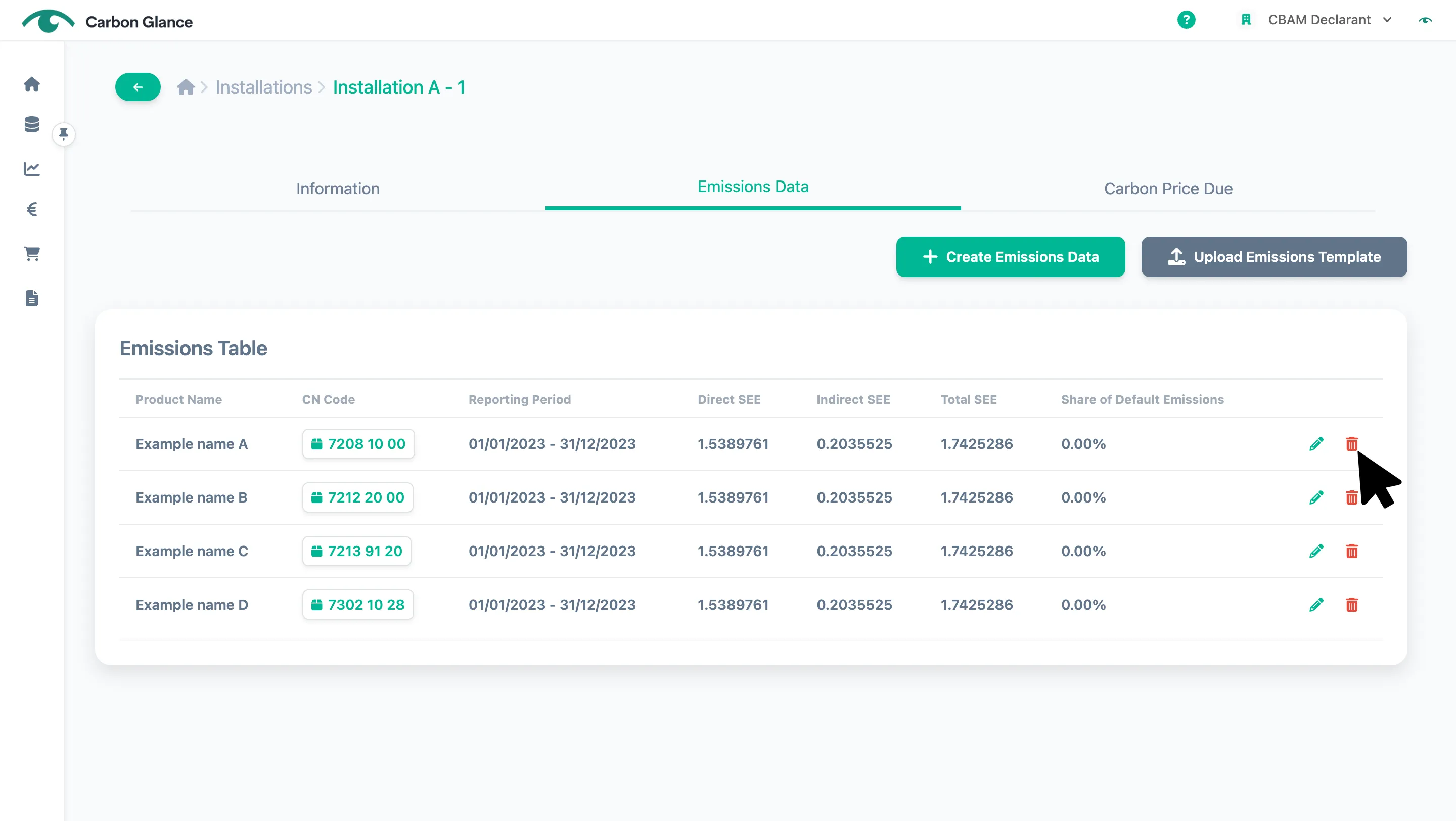Switch to the Carbon Price Due tab
Screen dimensions: 1456x821
tap(1168, 188)
